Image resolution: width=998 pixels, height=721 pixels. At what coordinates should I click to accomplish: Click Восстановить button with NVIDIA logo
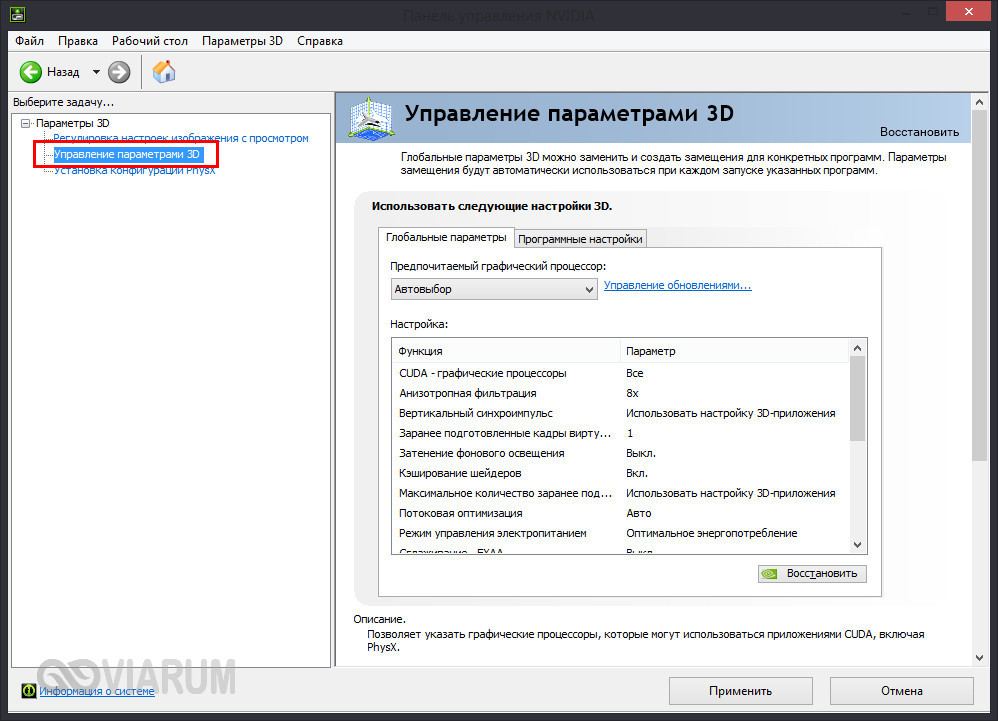pyautogui.click(x=812, y=574)
